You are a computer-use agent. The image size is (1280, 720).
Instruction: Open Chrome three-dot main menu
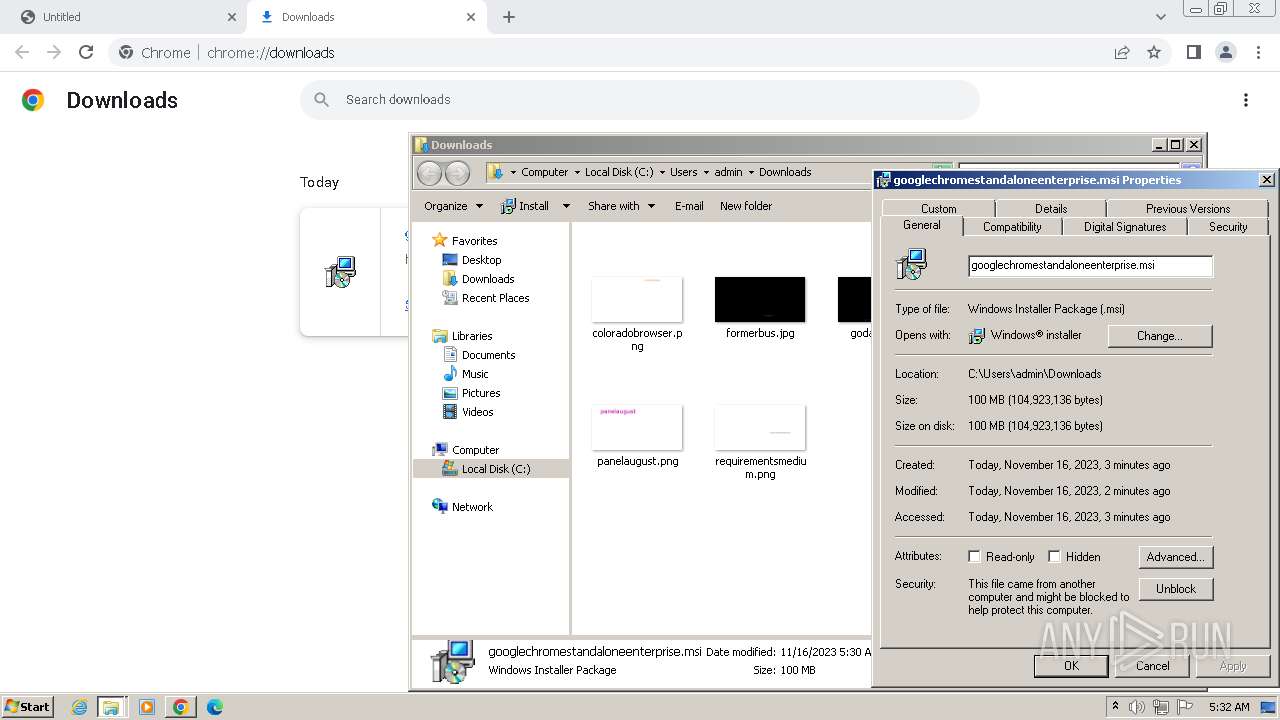click(x=1259, y=52)
